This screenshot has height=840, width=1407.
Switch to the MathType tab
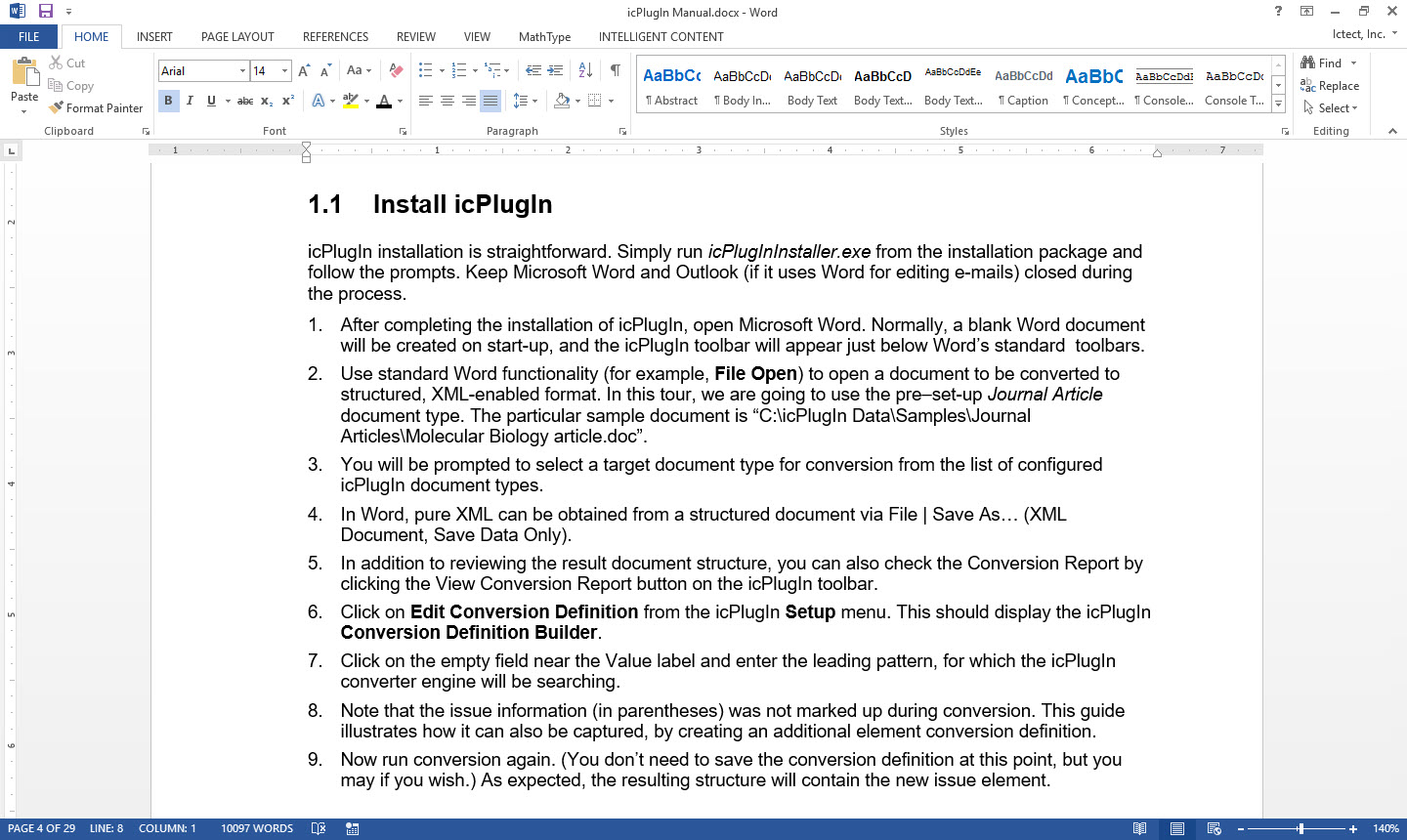544,36
